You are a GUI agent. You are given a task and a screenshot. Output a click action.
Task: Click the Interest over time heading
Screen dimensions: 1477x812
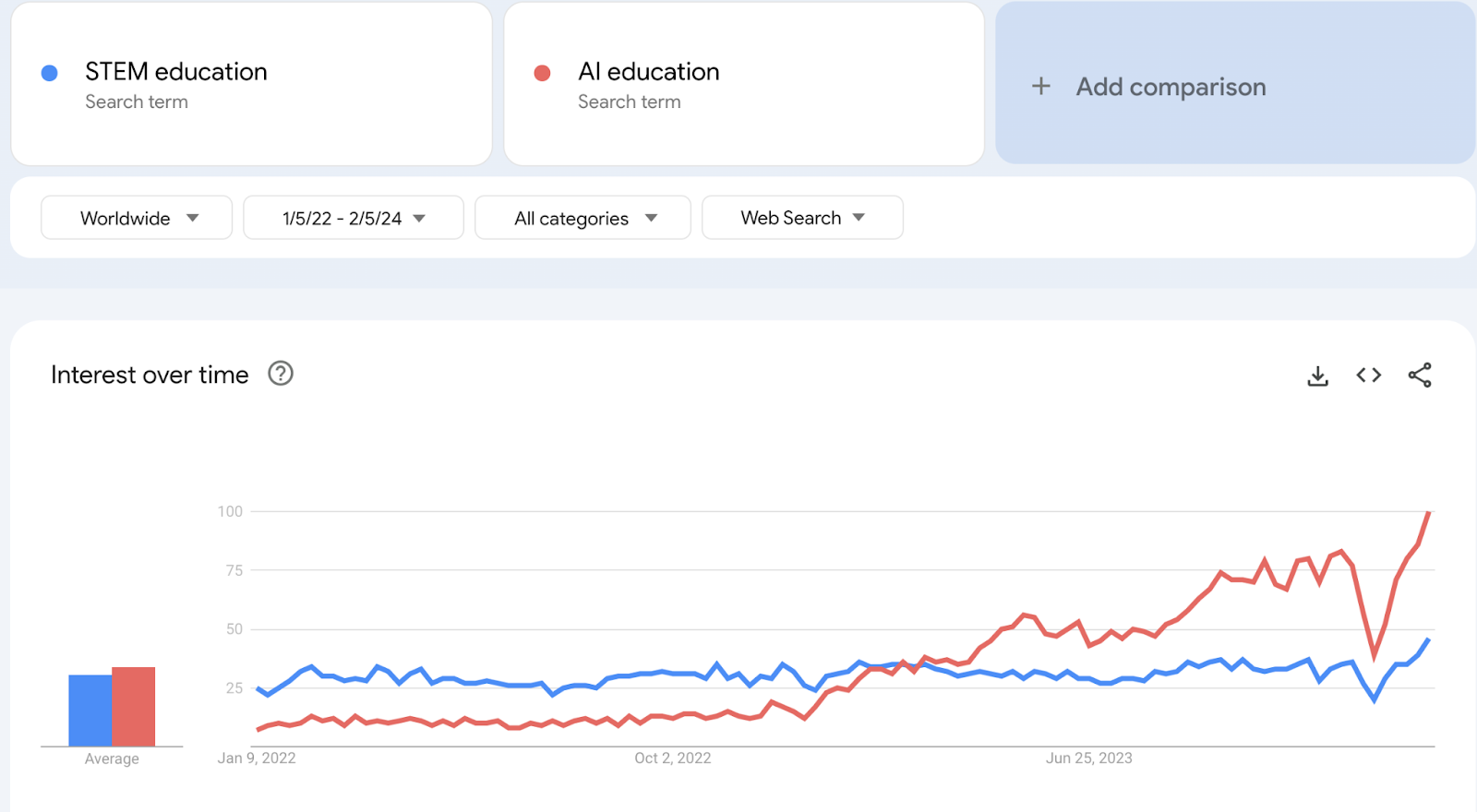150,375
